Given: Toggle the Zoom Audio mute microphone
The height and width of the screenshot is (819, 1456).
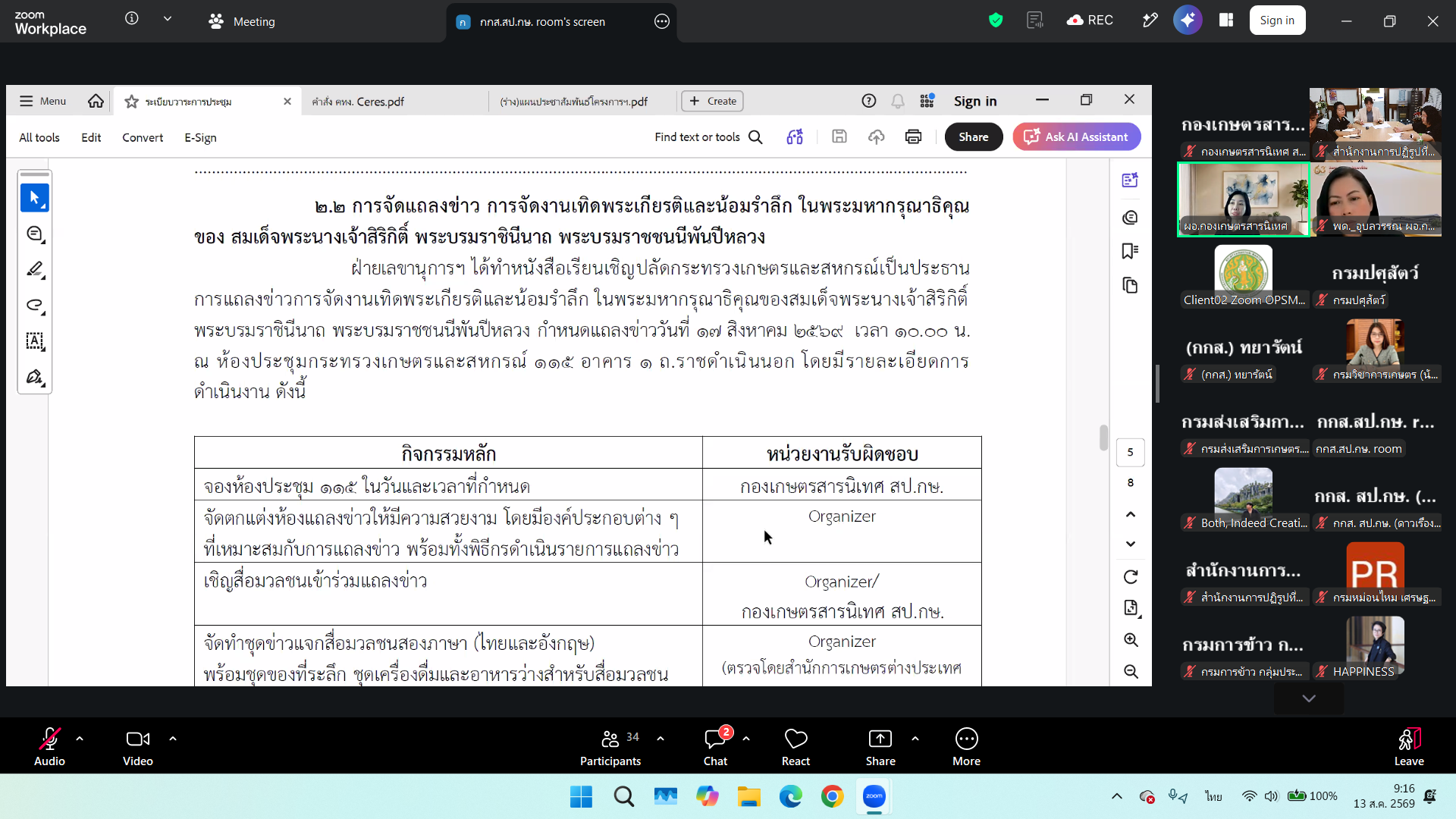Looking at the screenshot, I should [49, 747].
